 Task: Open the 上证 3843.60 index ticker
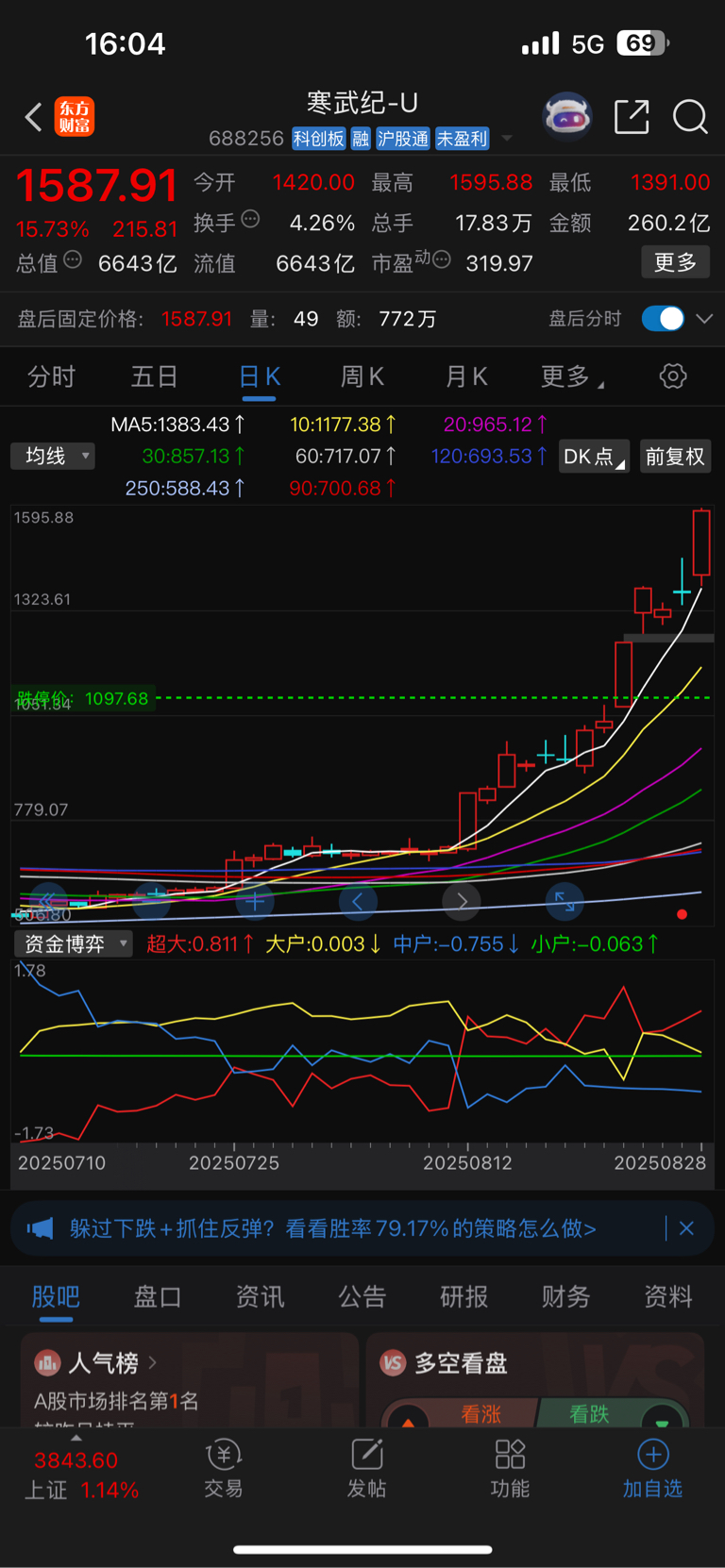coord(82,1475)
